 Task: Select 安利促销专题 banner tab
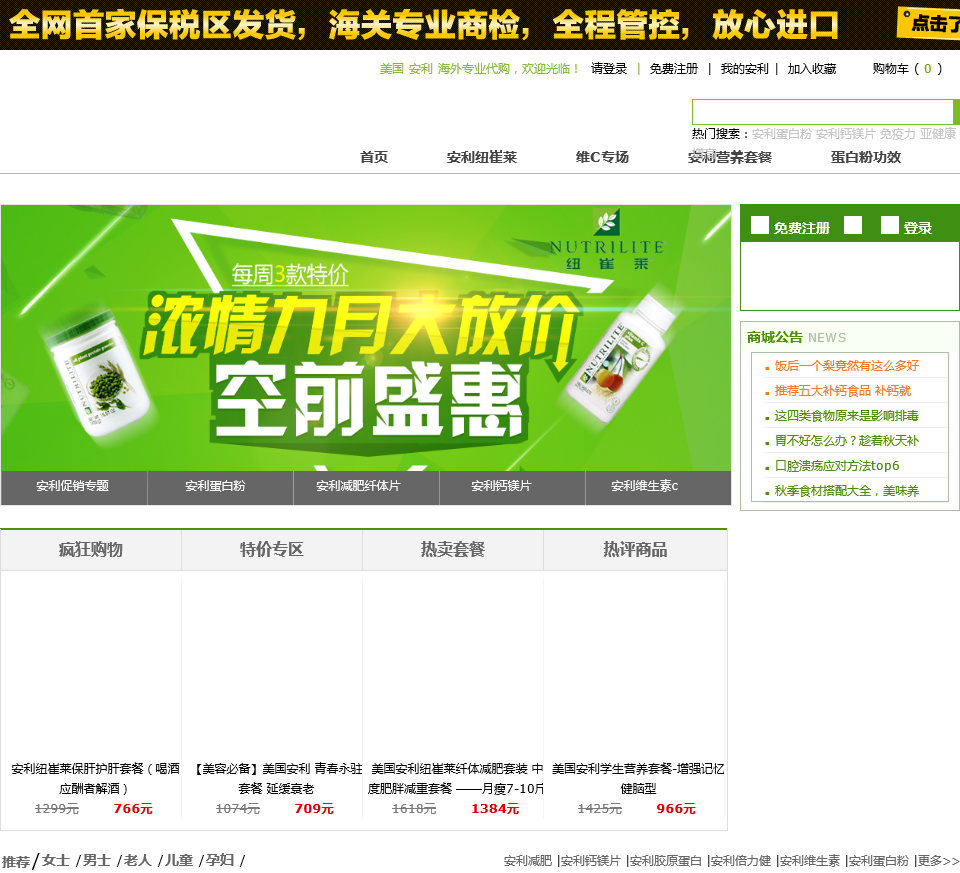point(73,487)
